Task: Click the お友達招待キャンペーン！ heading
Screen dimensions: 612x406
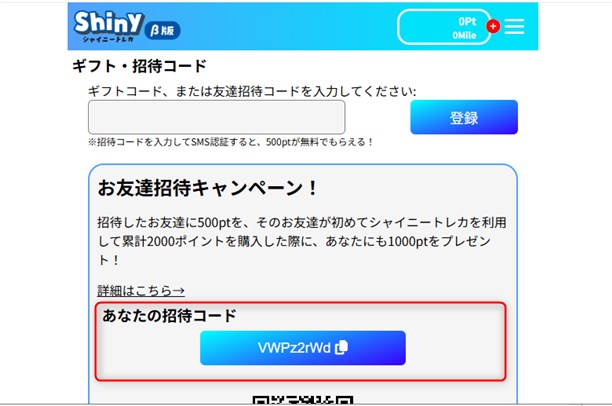Action: (x=207, y=188)
